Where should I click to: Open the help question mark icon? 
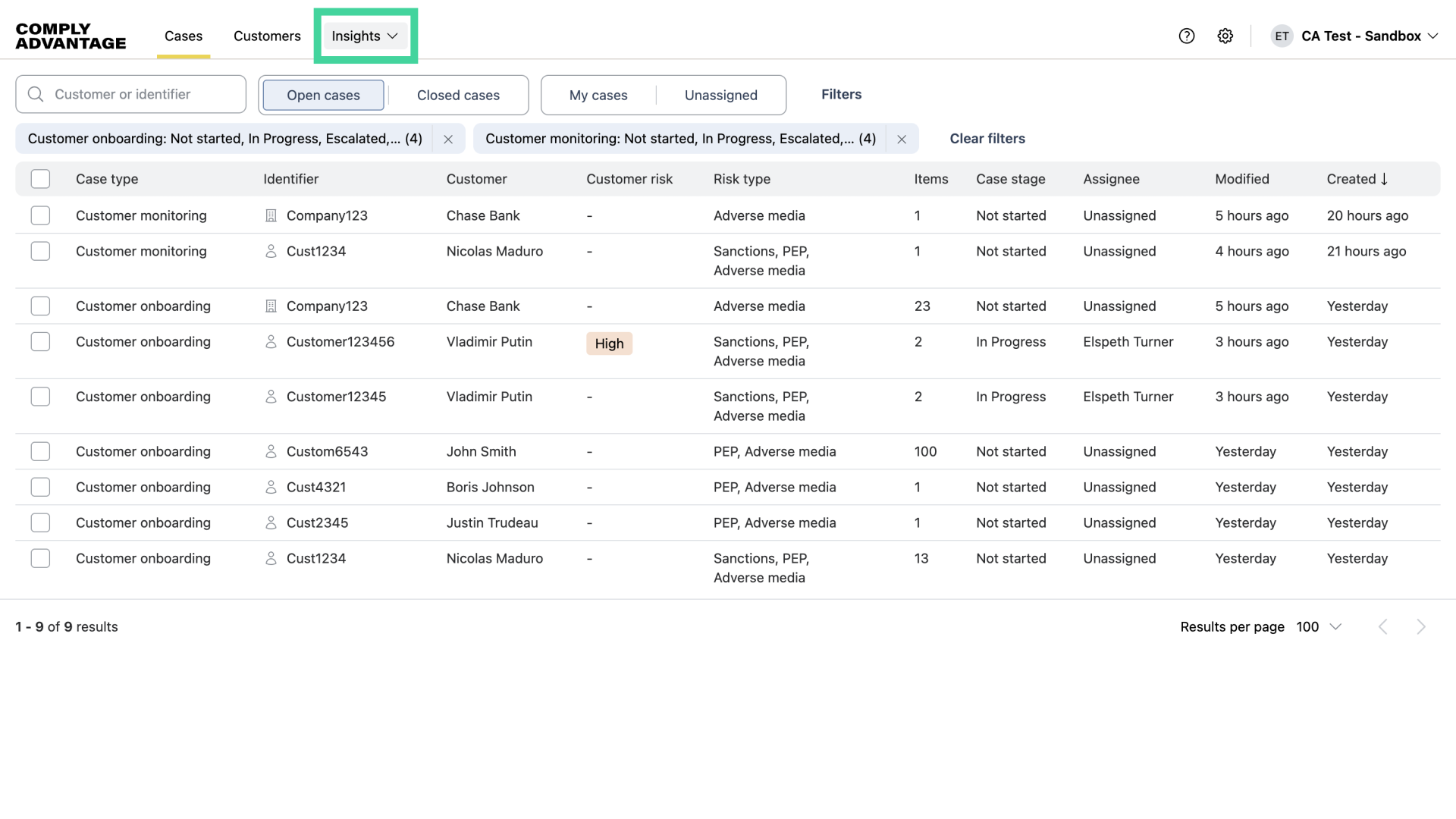coord(1187,36)
